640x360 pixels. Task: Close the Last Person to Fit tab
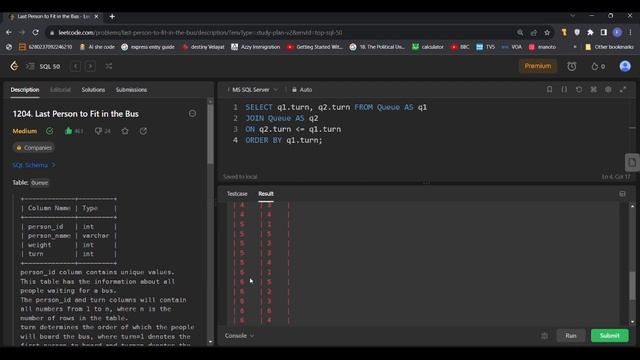[96, 16]
